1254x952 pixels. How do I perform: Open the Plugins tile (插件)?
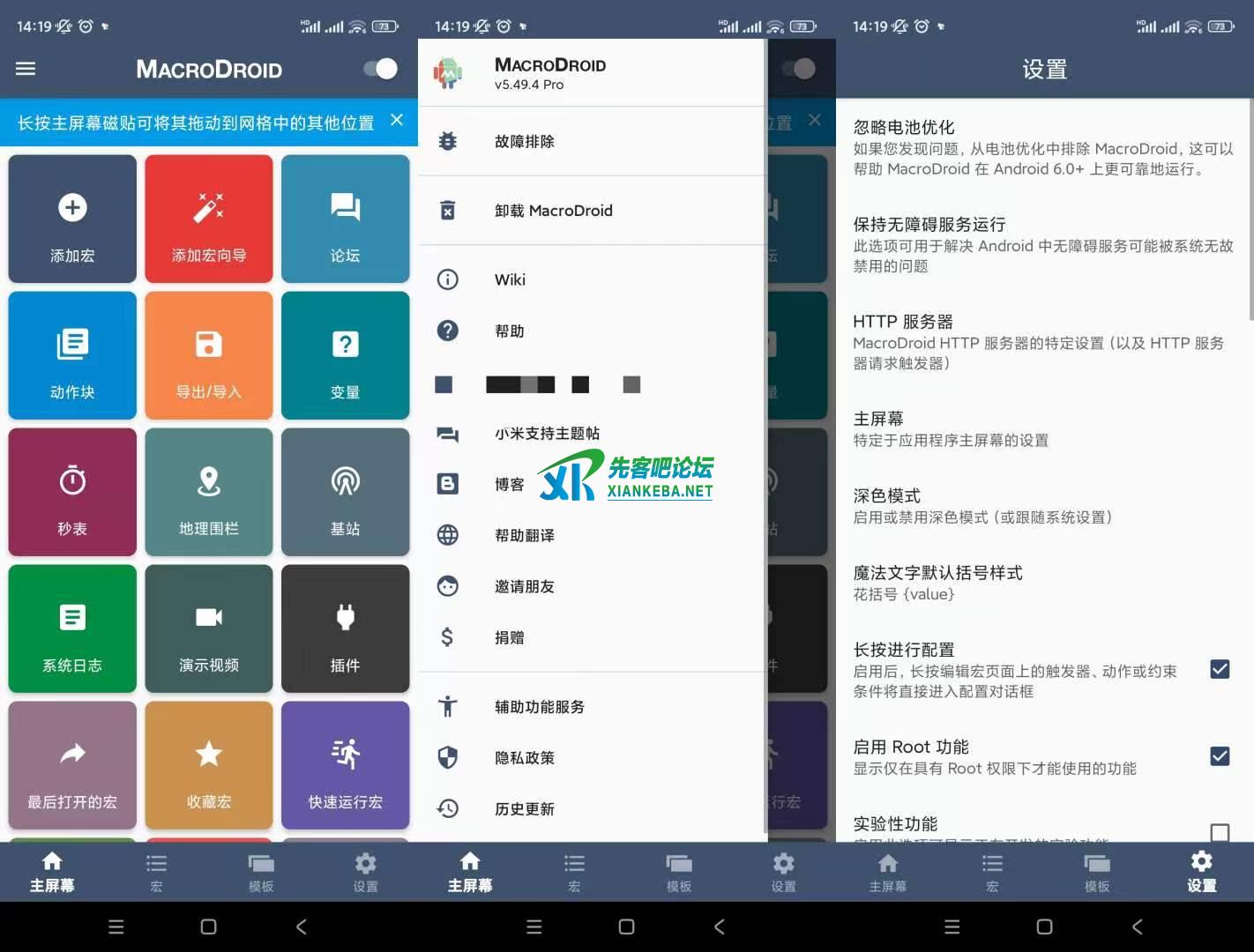point(345,628)
